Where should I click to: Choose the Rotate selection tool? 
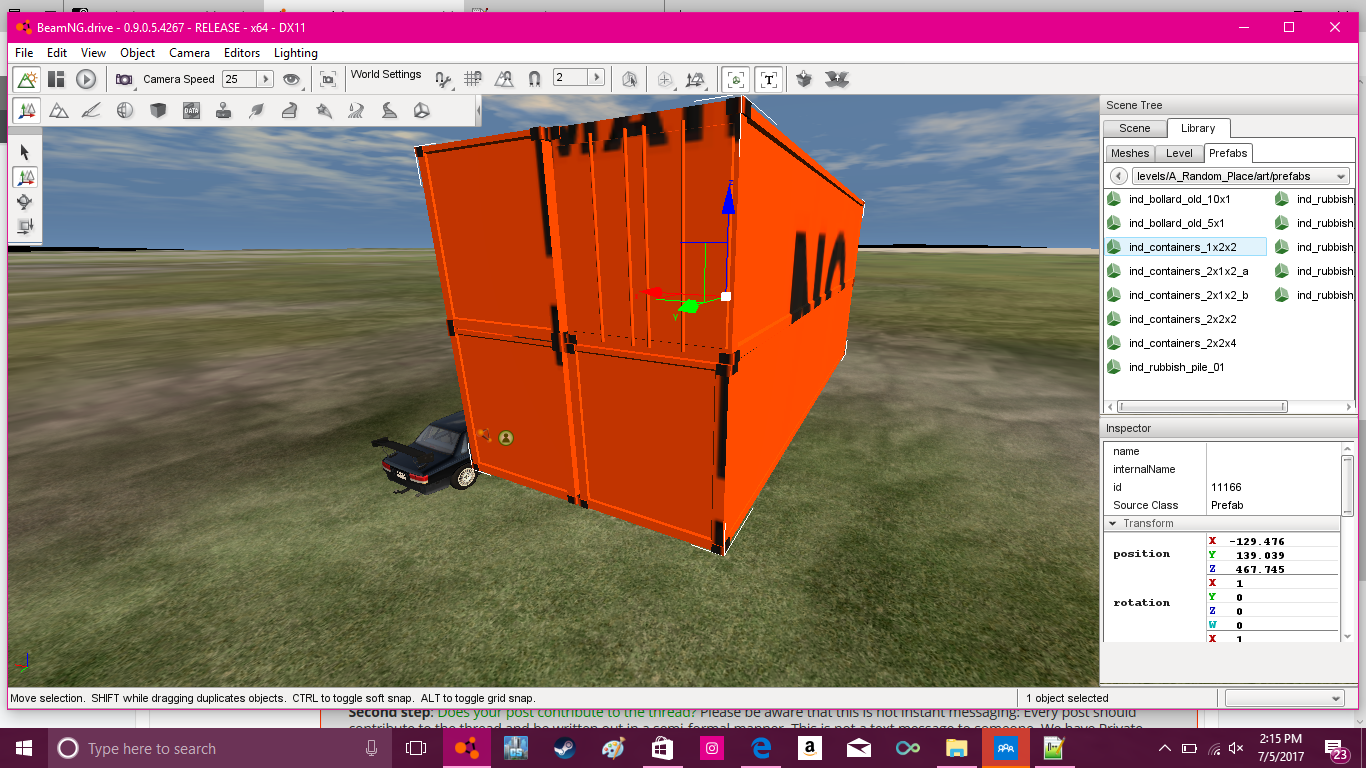tap(25, 202)
